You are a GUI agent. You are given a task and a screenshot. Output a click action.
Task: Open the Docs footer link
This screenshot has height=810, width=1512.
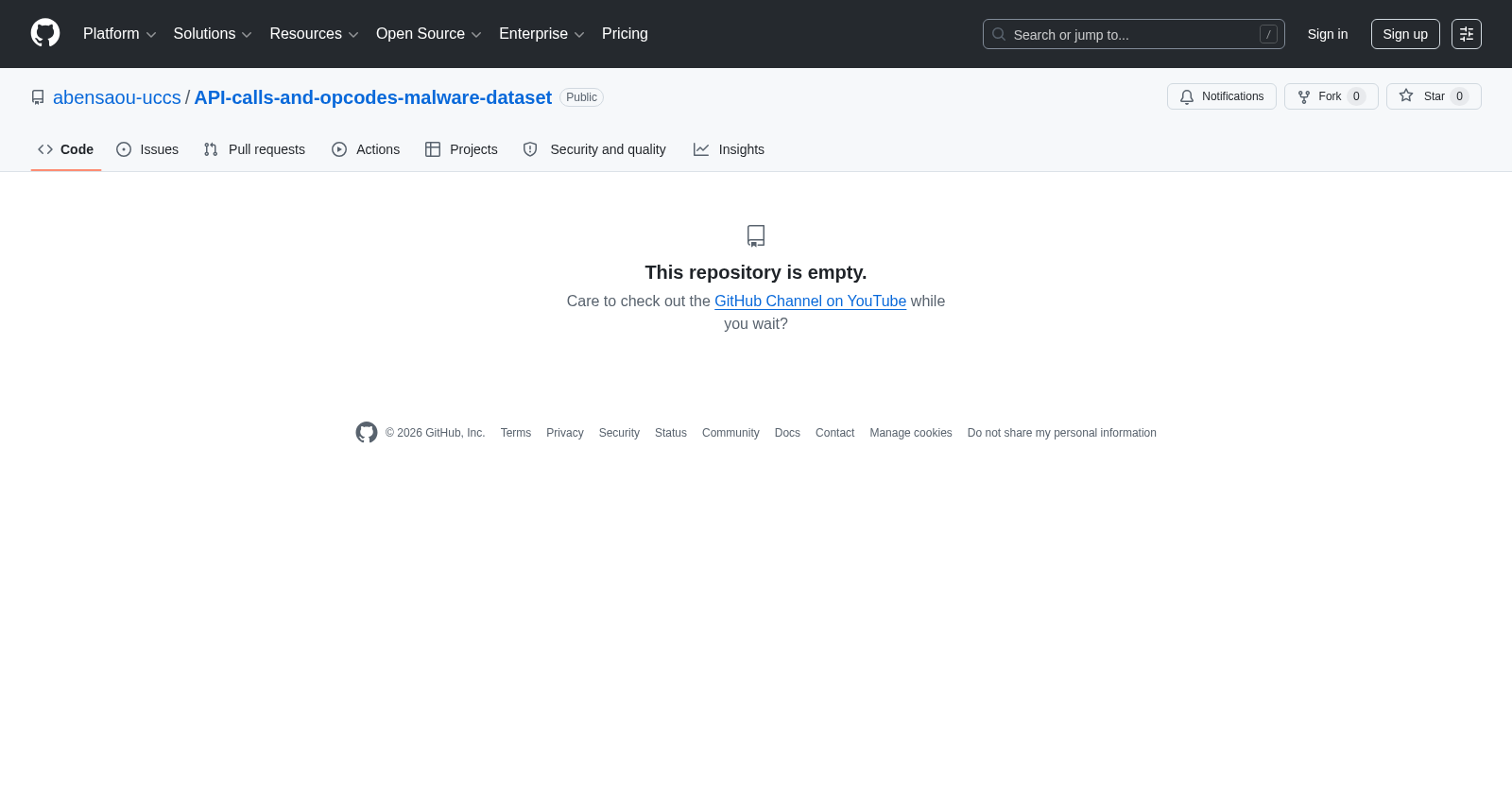[x=787, y=433]
